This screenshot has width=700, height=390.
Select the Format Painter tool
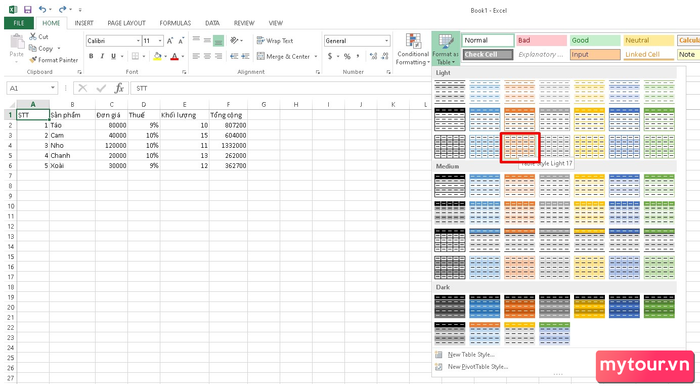pos(53,60)
